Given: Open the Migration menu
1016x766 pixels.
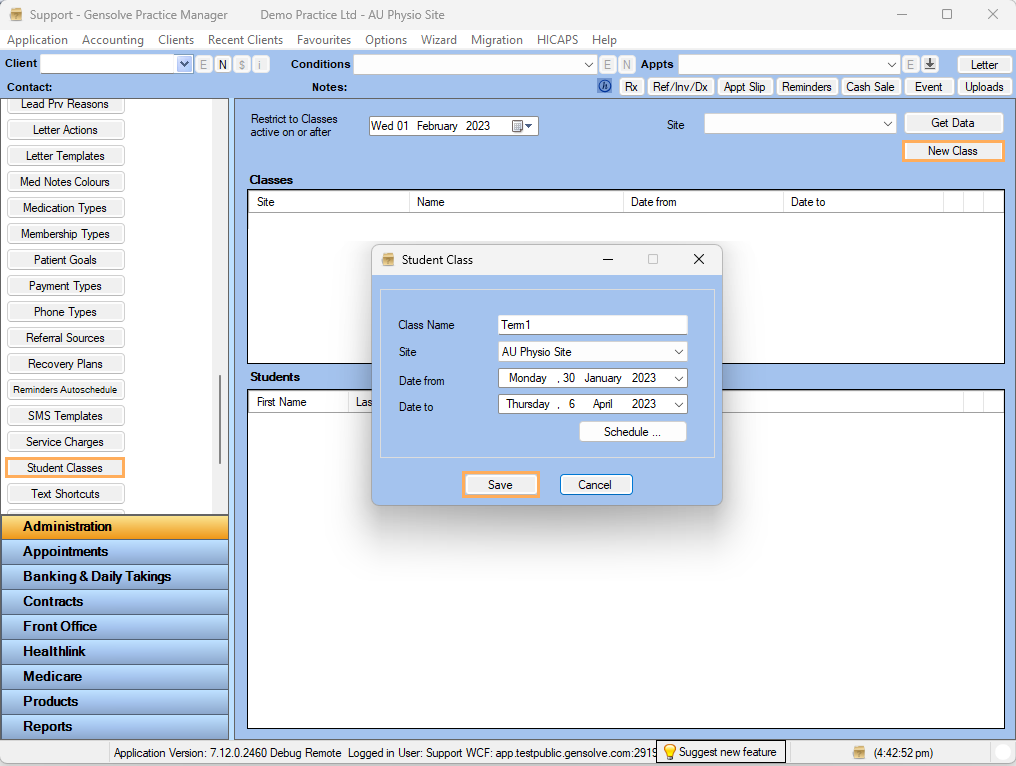Looking at the screenshot, I should (496, 40).
